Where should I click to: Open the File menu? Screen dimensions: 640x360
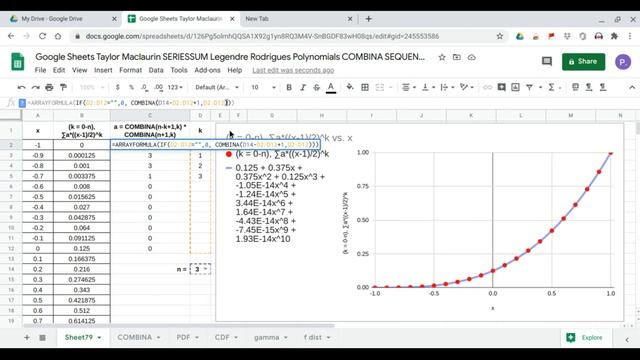click(x=40, y=70)
